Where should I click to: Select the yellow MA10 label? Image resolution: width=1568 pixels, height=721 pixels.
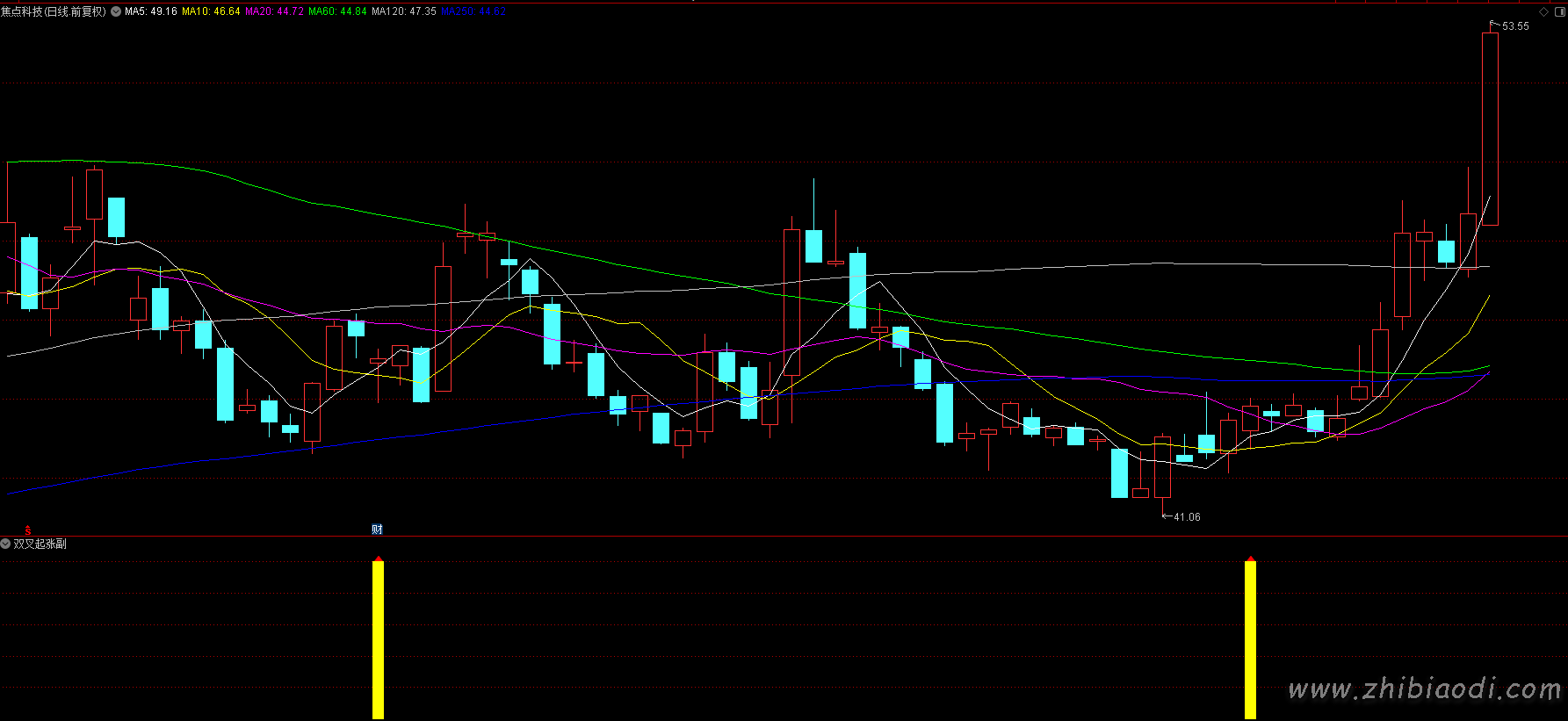[x=211, y=11]
